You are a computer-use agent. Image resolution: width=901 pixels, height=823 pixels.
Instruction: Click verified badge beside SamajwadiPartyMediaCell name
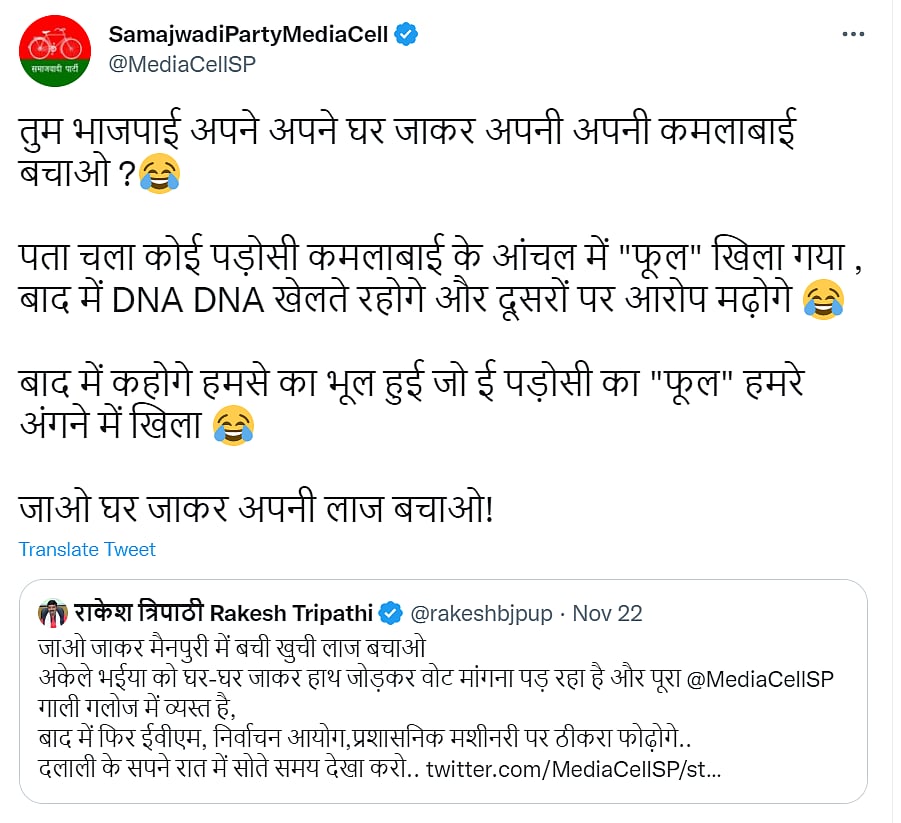tap(405, 34)
